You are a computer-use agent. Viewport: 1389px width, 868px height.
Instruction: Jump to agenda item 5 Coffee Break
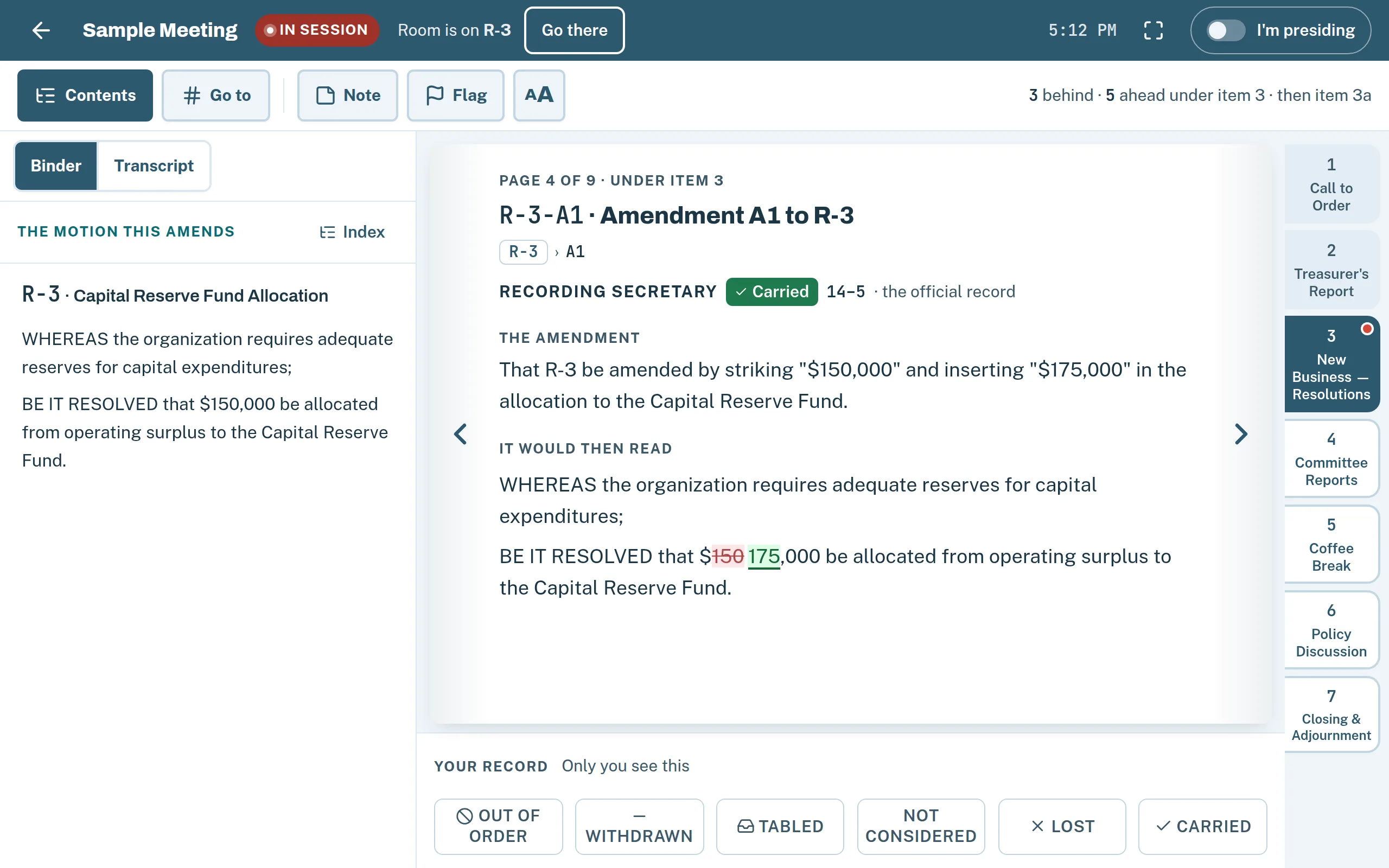pyautogui.click(x=1331, y=544)
